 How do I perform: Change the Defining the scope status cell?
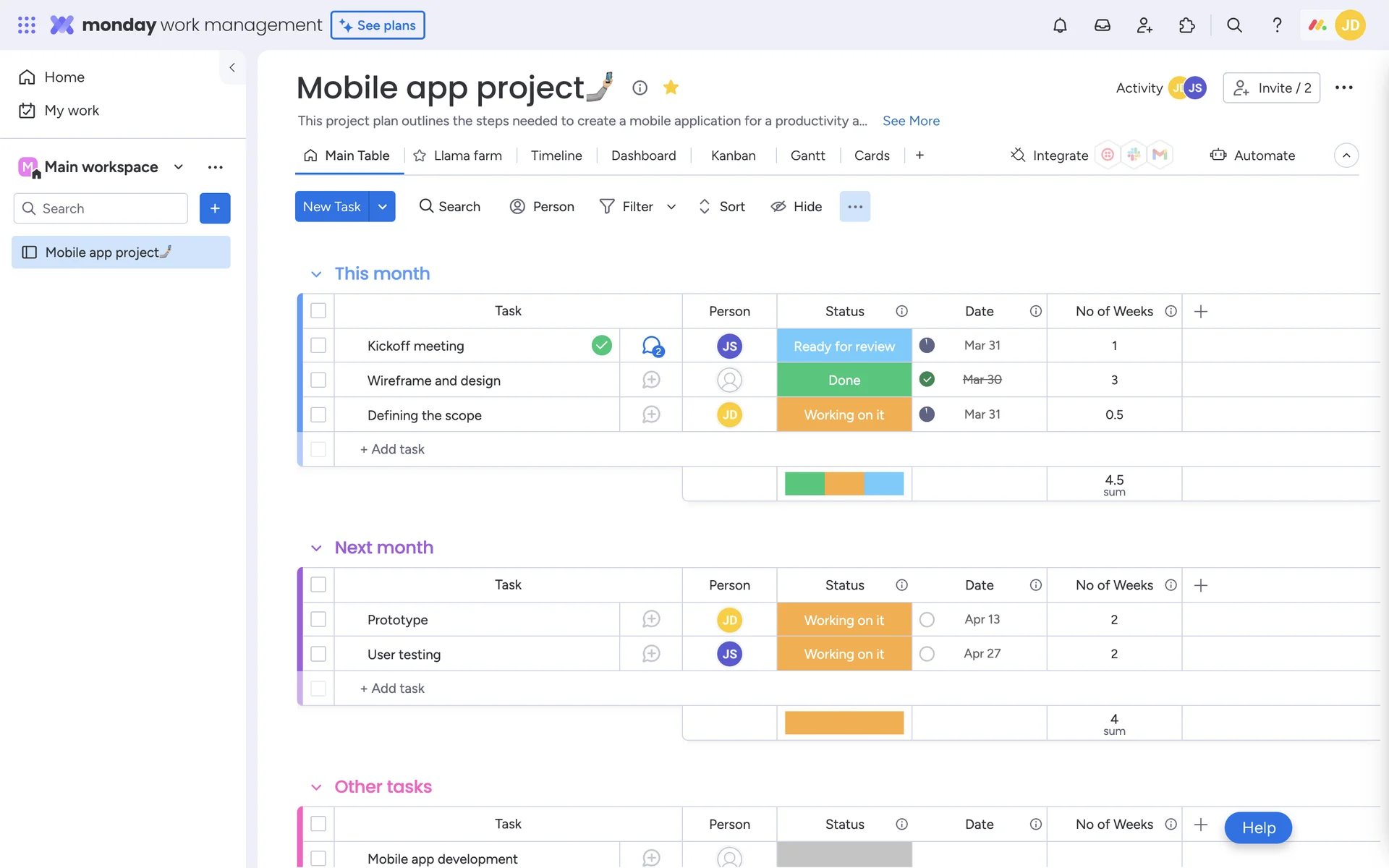pyautogui.click(x=844, y=415)
